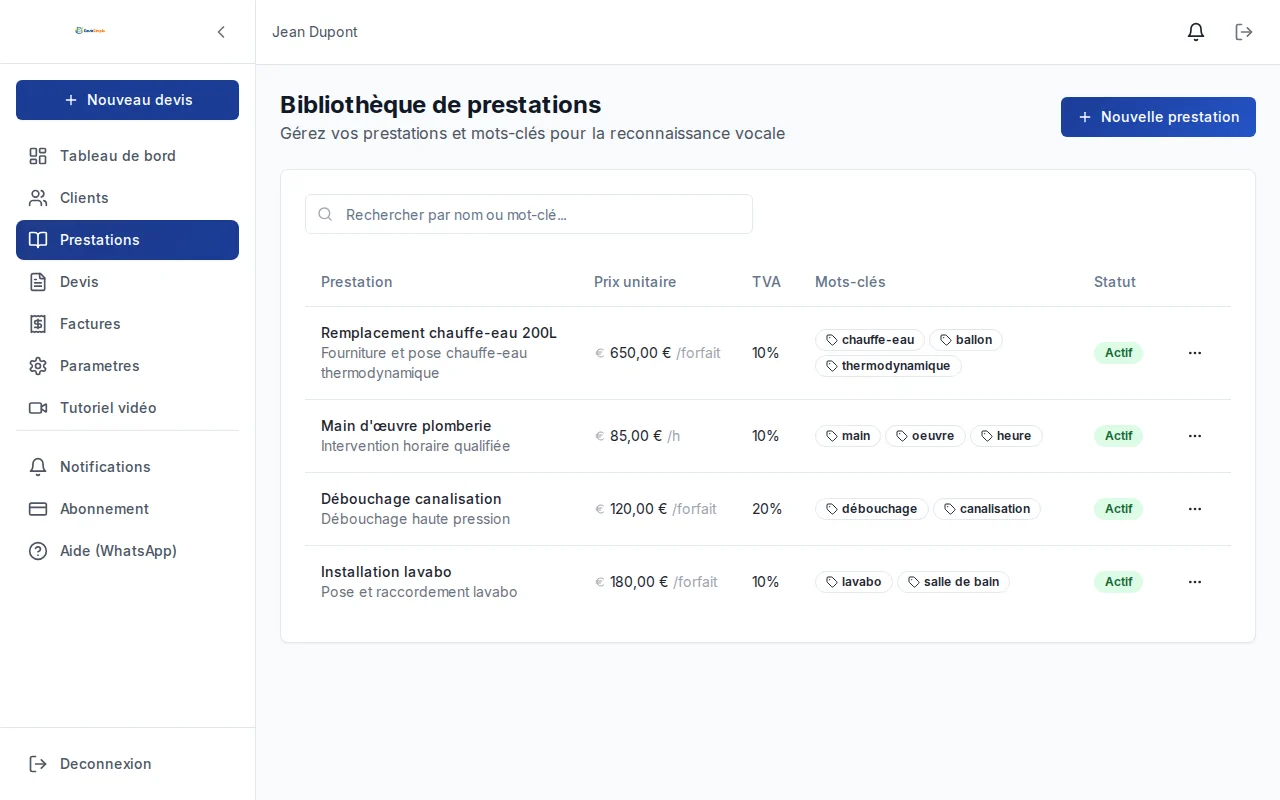Click the app logo in the sidebar
The width and height of the screenshot is (1280, 800).
pyautogui.click(x=90, y=31)
